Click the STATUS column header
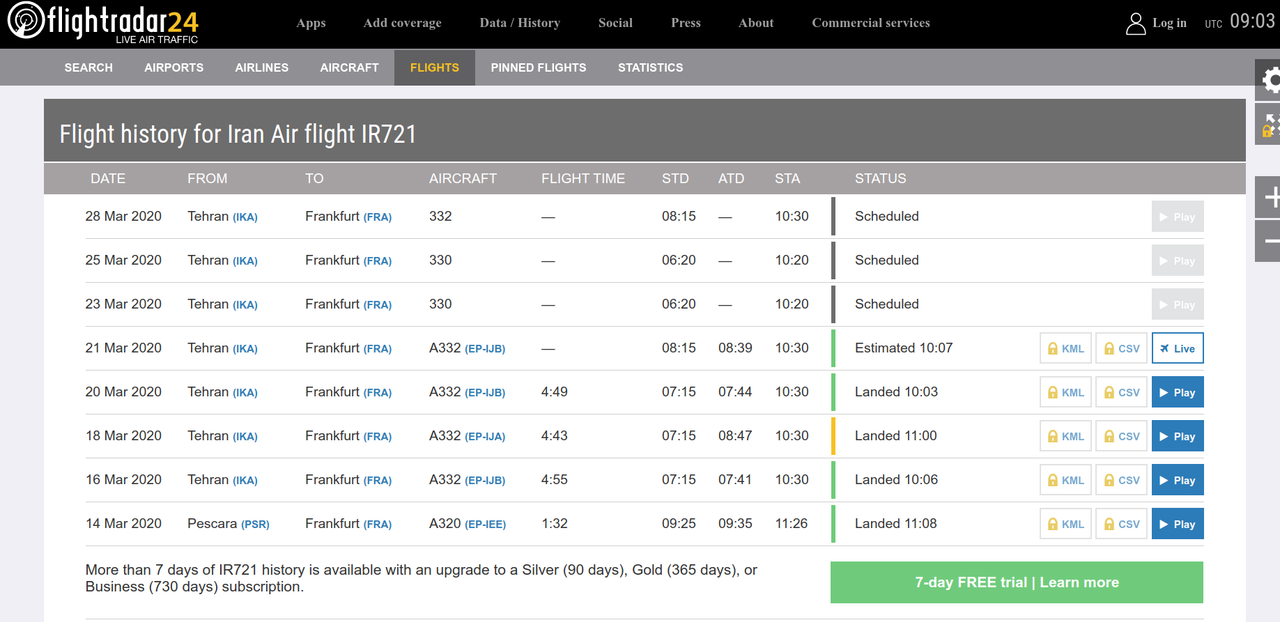This screenshot has height=622, width=1280. click(x=881, y=178)
